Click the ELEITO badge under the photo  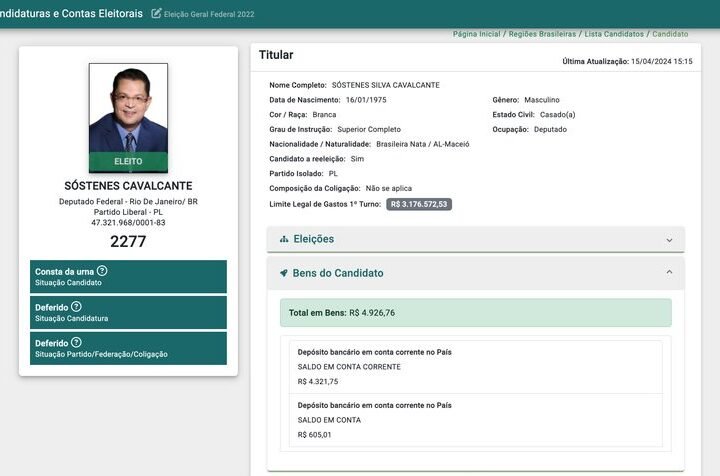128,162
